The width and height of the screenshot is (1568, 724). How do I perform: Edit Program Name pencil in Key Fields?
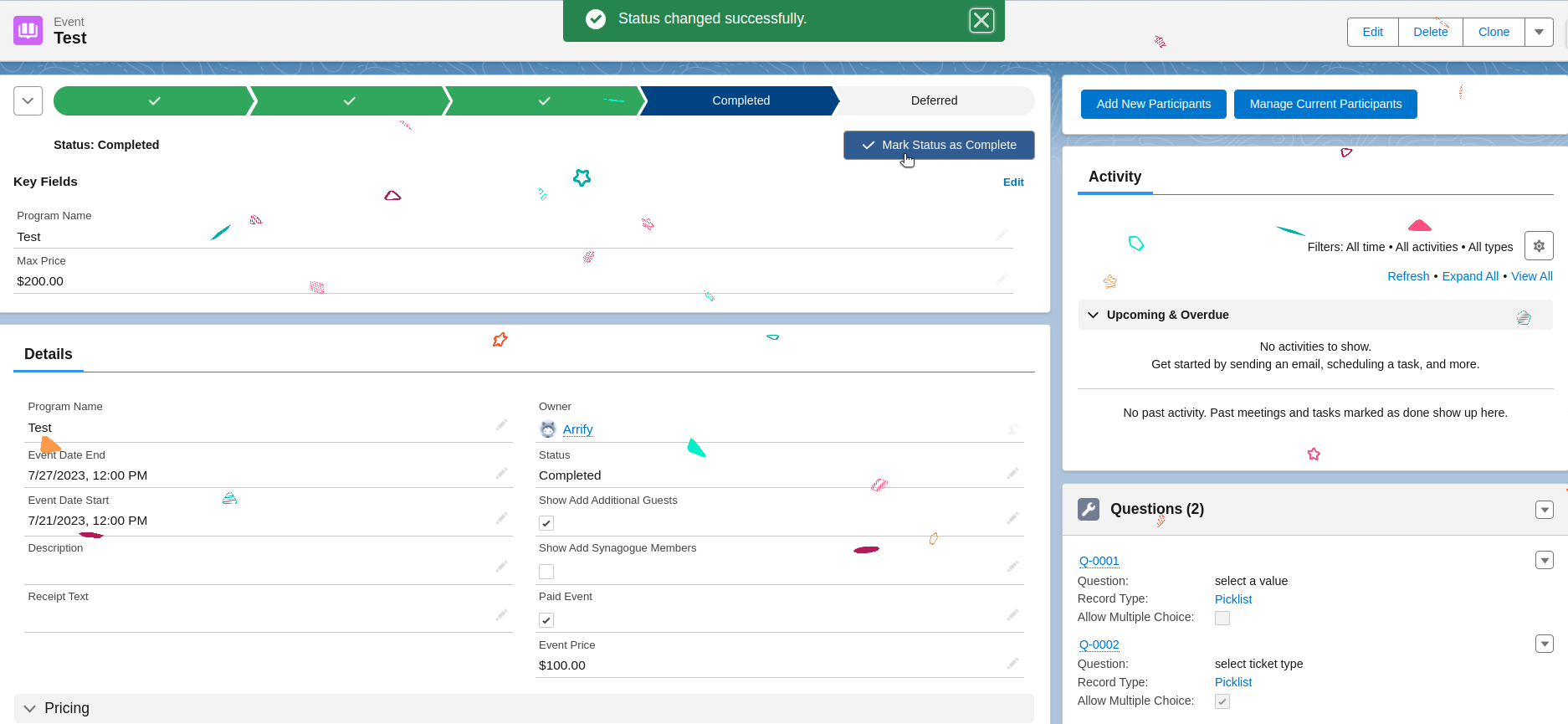click(1002, 234)
